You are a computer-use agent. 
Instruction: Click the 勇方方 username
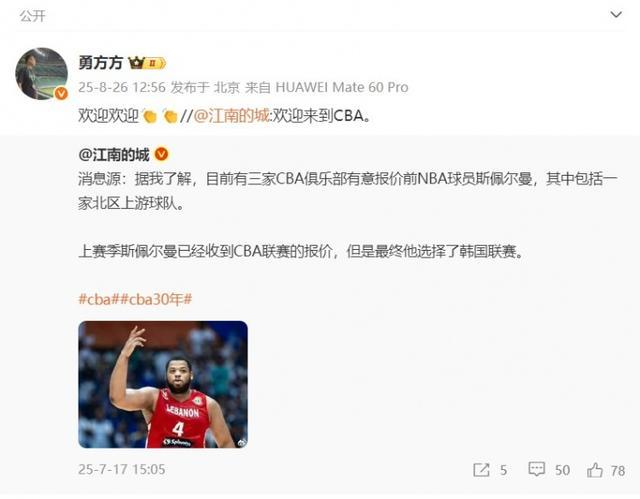pos(100,62)
